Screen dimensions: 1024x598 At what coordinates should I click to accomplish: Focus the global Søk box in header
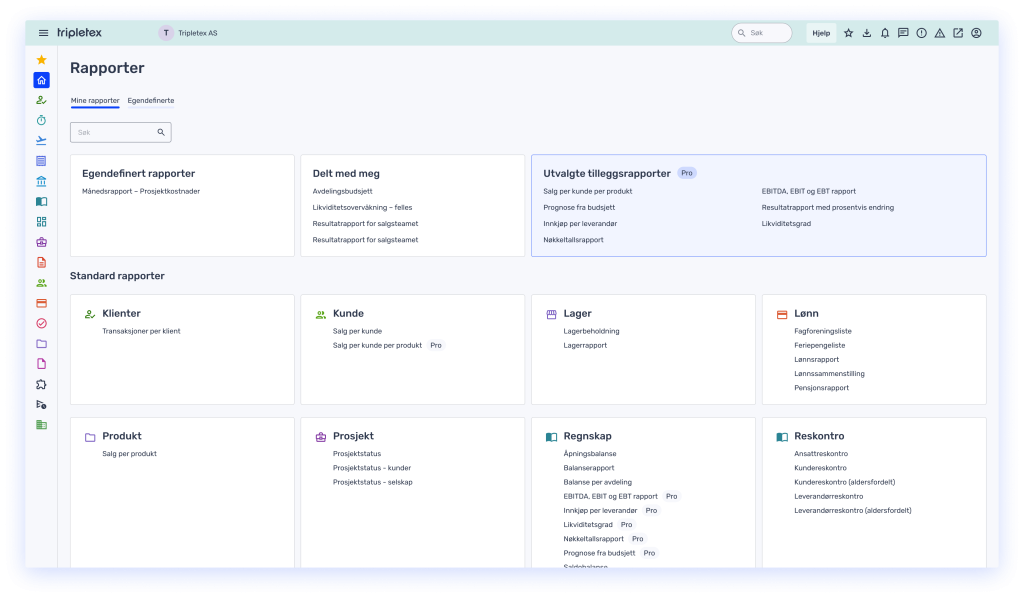768,33
